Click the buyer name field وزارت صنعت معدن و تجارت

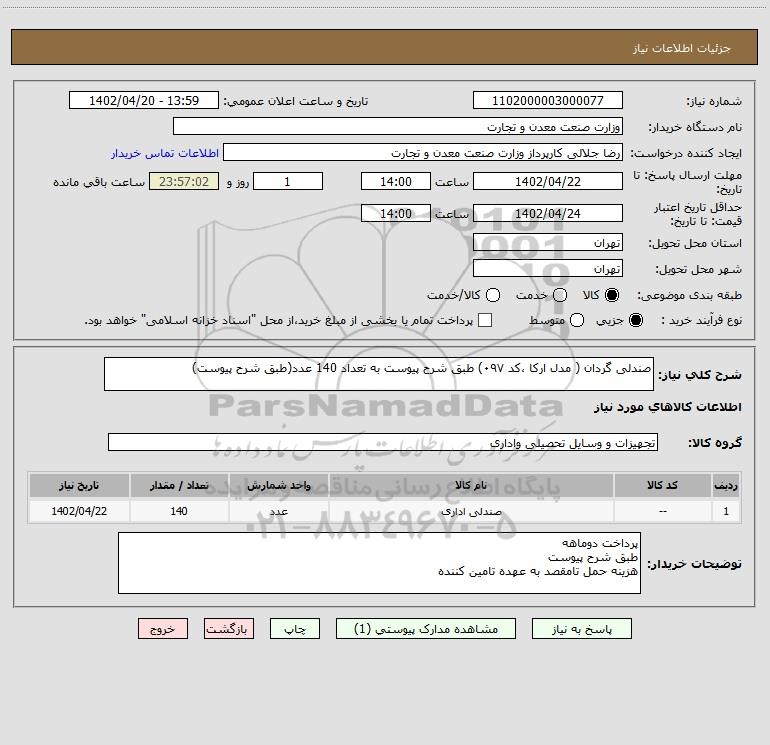[398, 126]
